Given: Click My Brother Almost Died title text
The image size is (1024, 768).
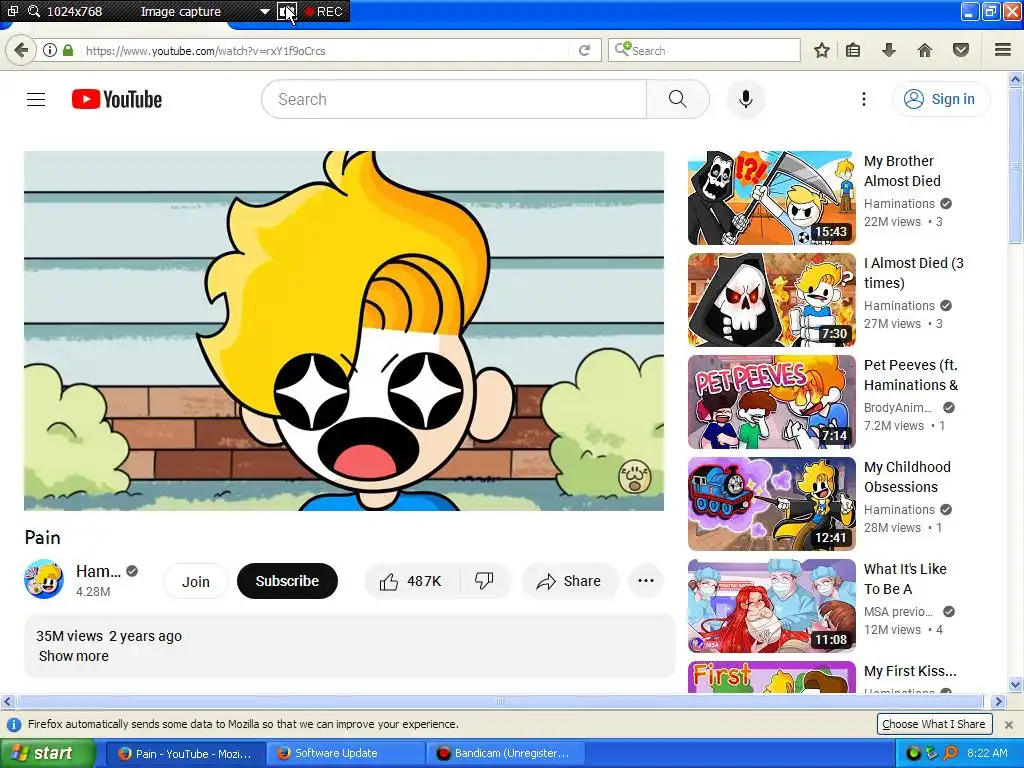Looking at the screenshot, I should click(903, 171).
